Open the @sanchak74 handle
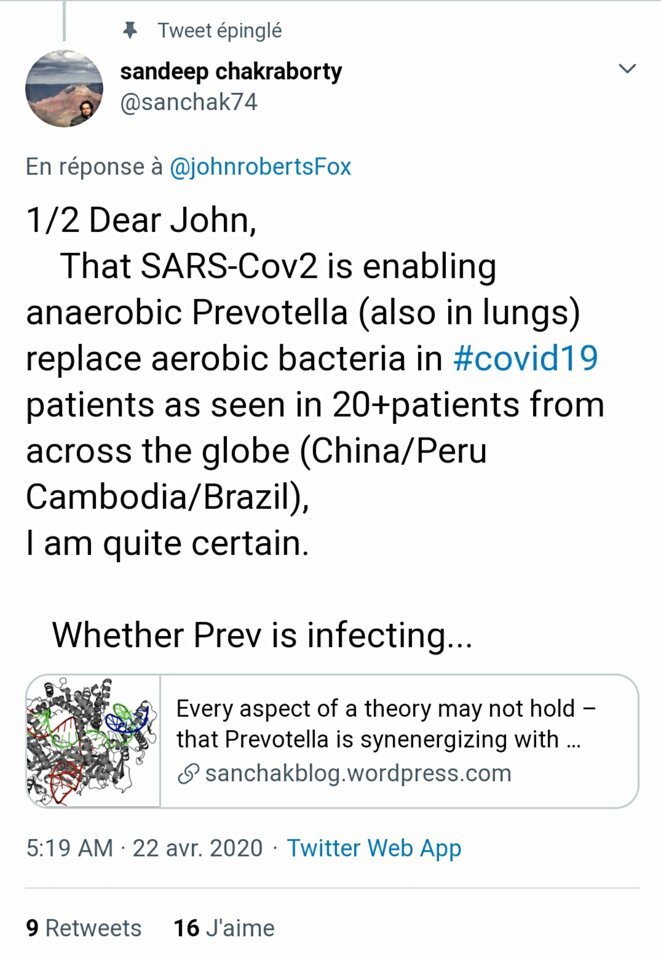 (x=188, y=102)
